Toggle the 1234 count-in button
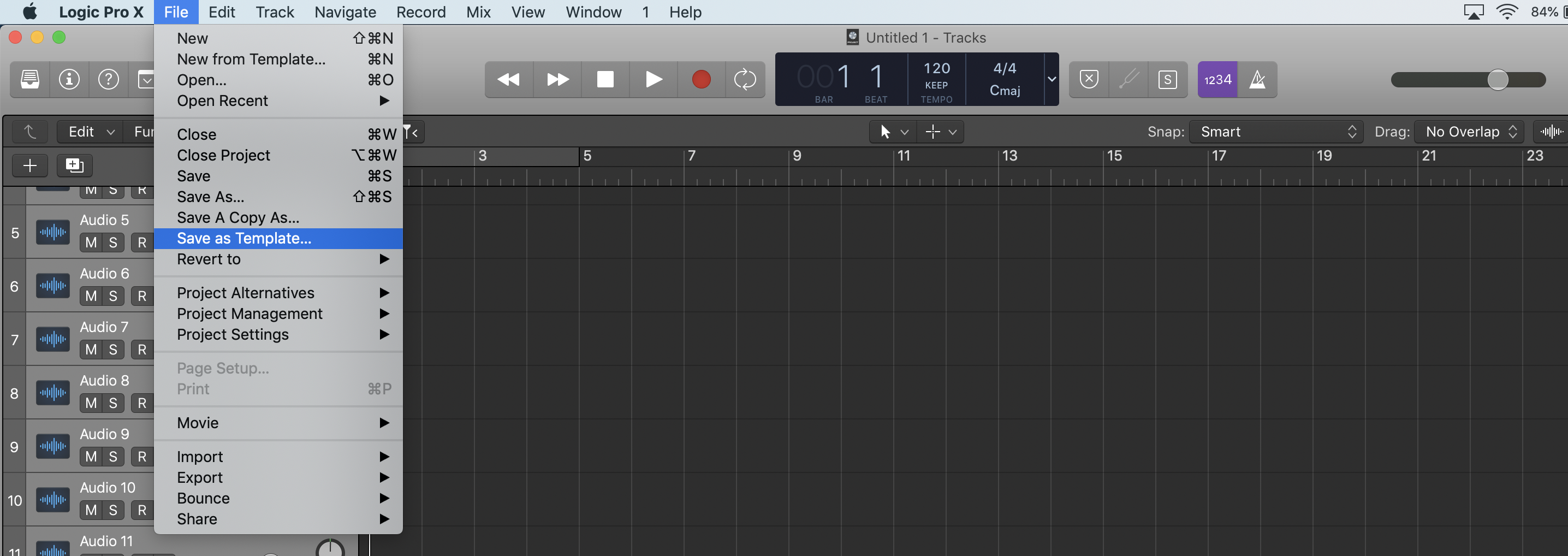This screenshot has width=1568, height=556. pyautogui.click(x=1217, y=79)
